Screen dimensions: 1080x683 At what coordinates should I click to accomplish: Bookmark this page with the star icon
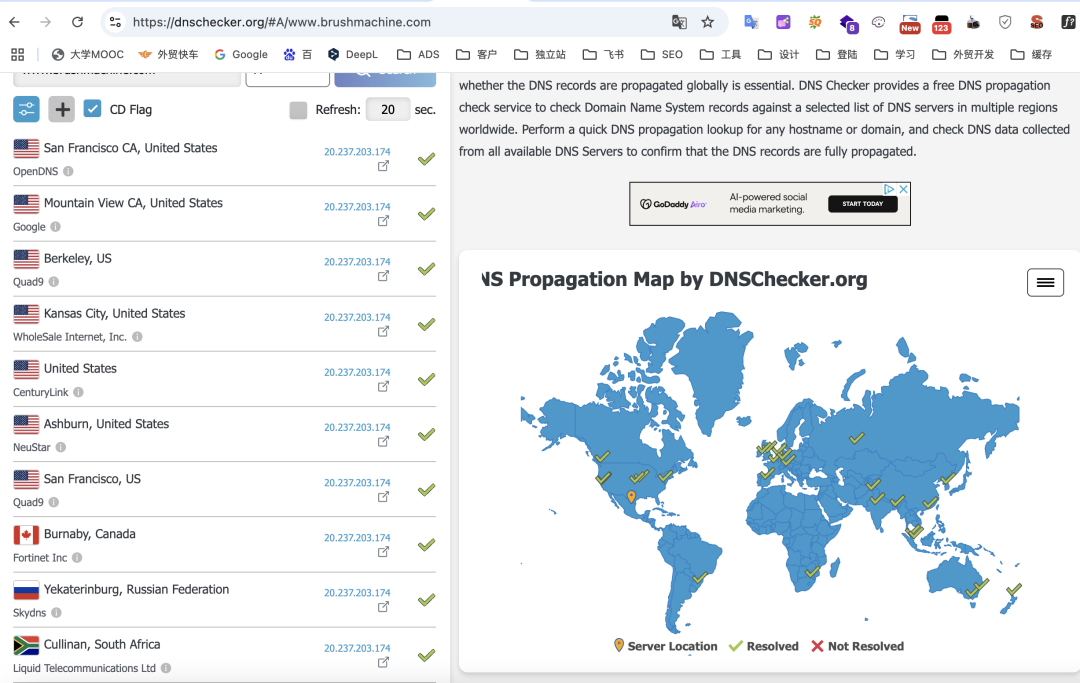(707, 22)
